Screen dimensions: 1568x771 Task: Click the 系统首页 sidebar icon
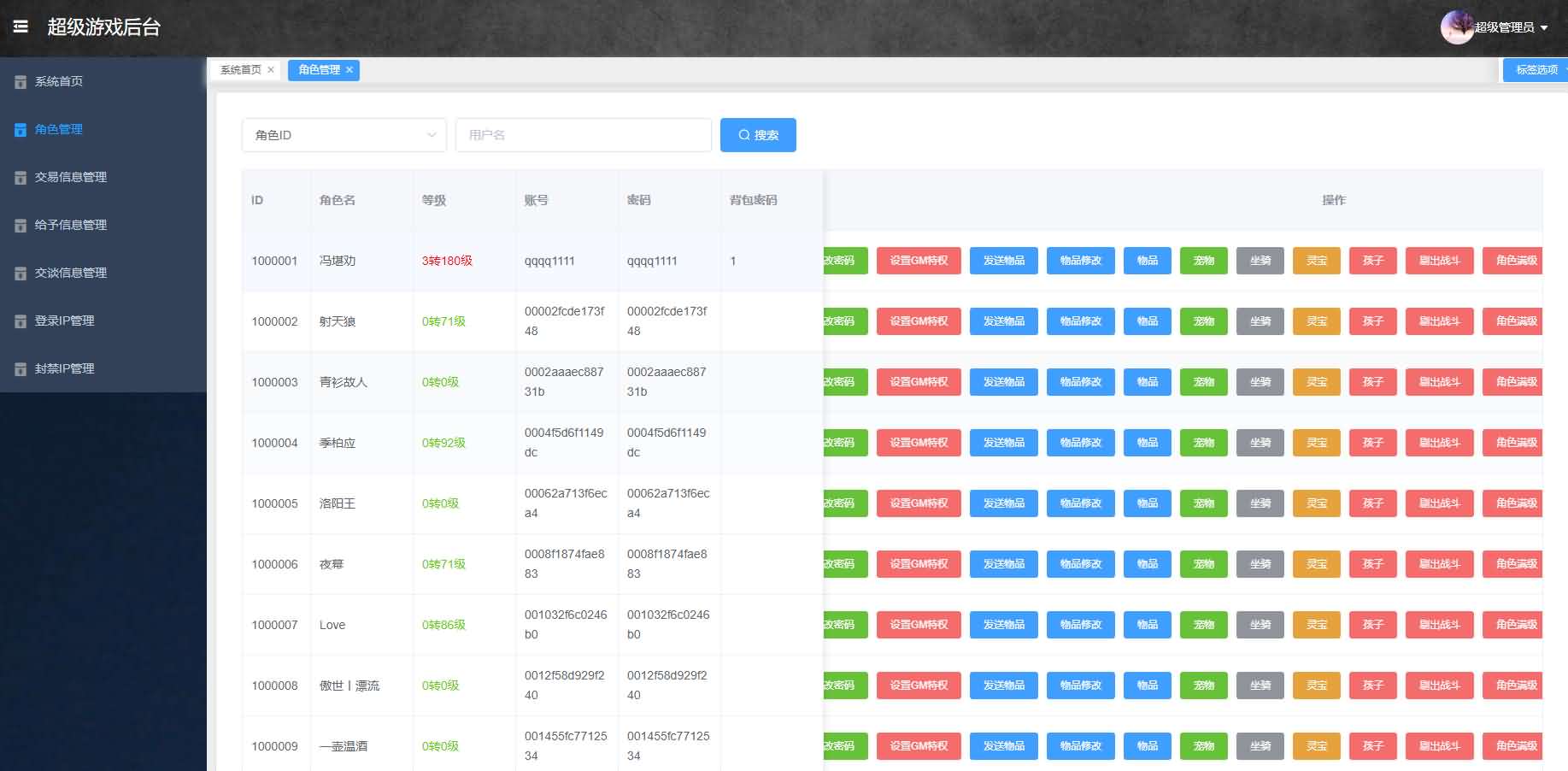(21, 82)
